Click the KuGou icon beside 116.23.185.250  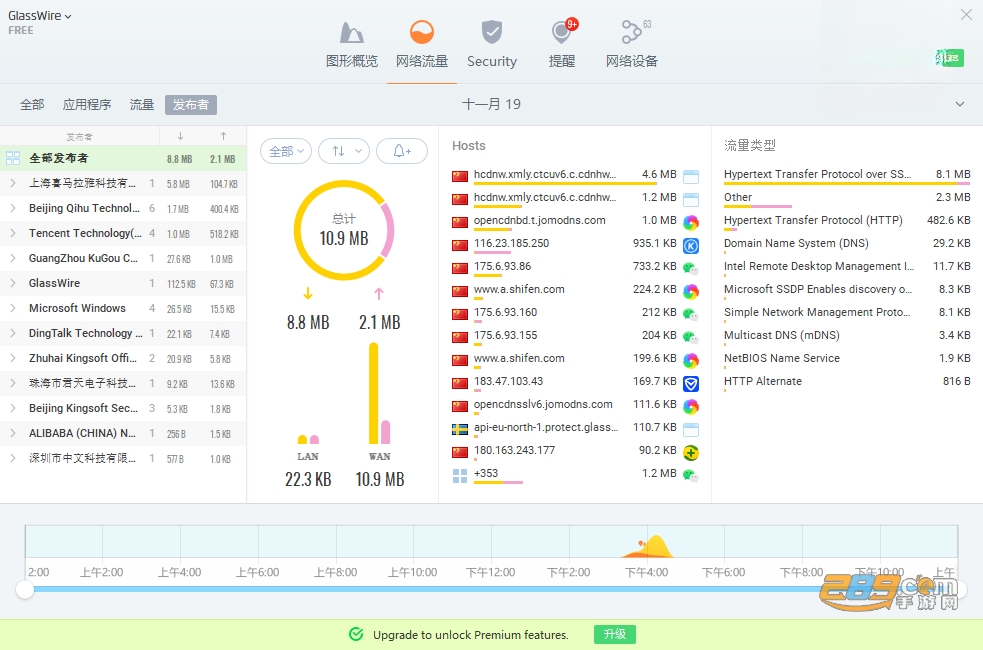point(691,246)
